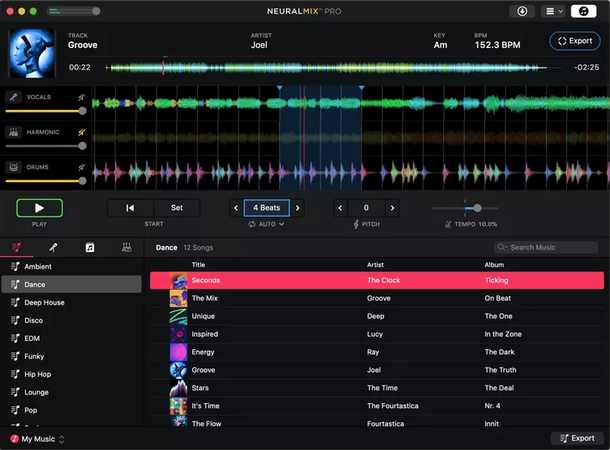Mute the Drums stem

coord(81,167)
